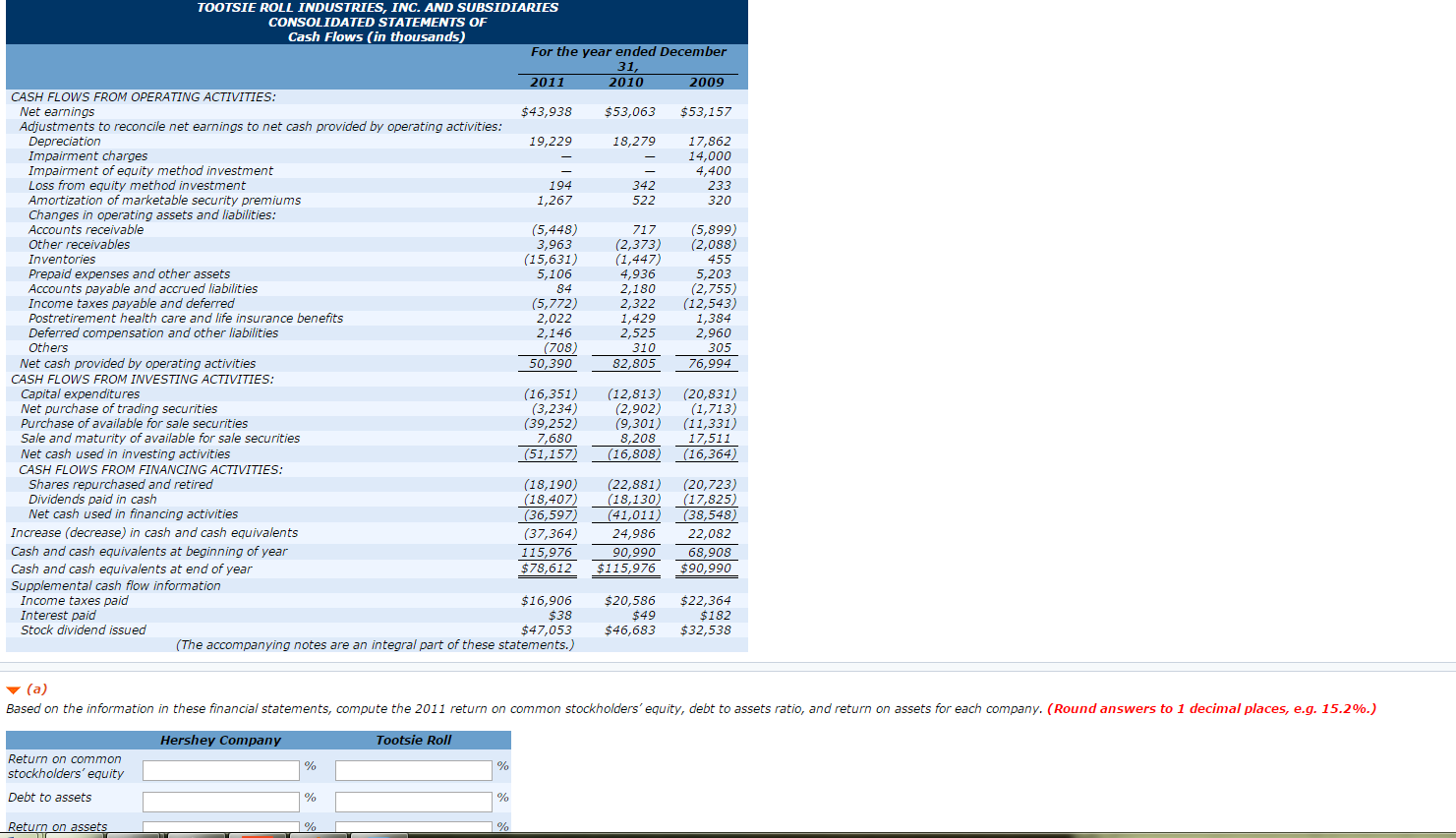Click the impairment charges value '14,000'
The image size is (1456, 838).
[709, 155]
